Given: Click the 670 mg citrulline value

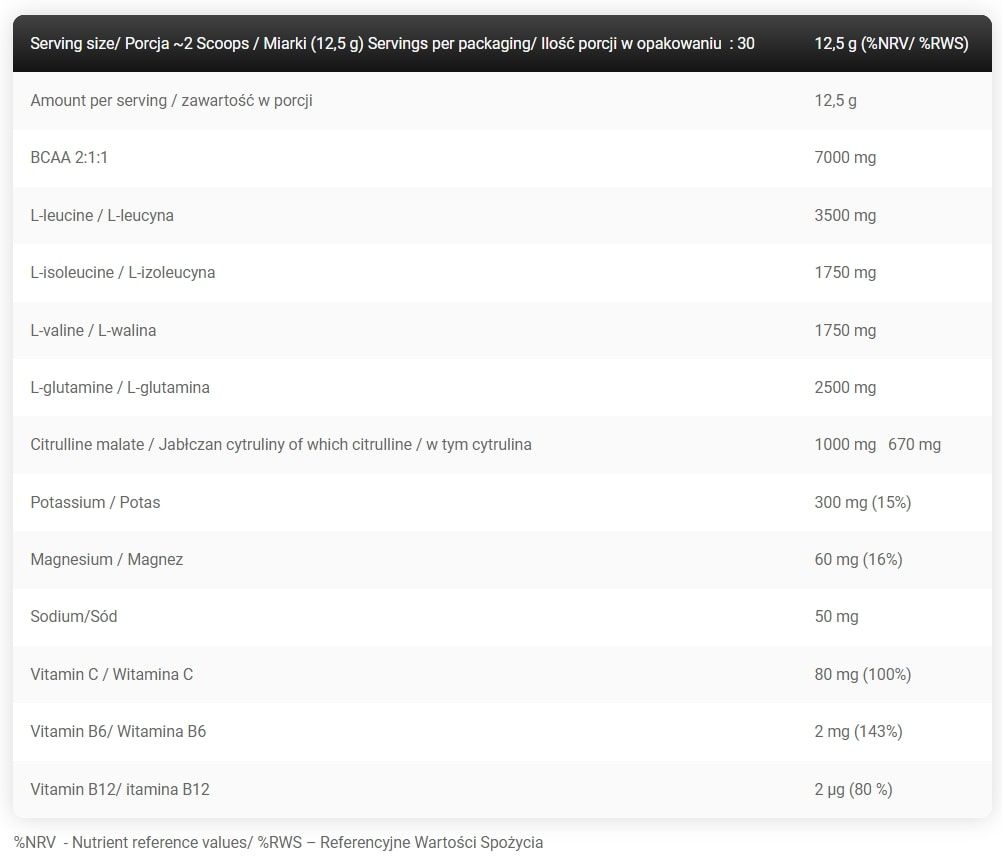Looking at the screenshot, I should [x=914, y=444].
